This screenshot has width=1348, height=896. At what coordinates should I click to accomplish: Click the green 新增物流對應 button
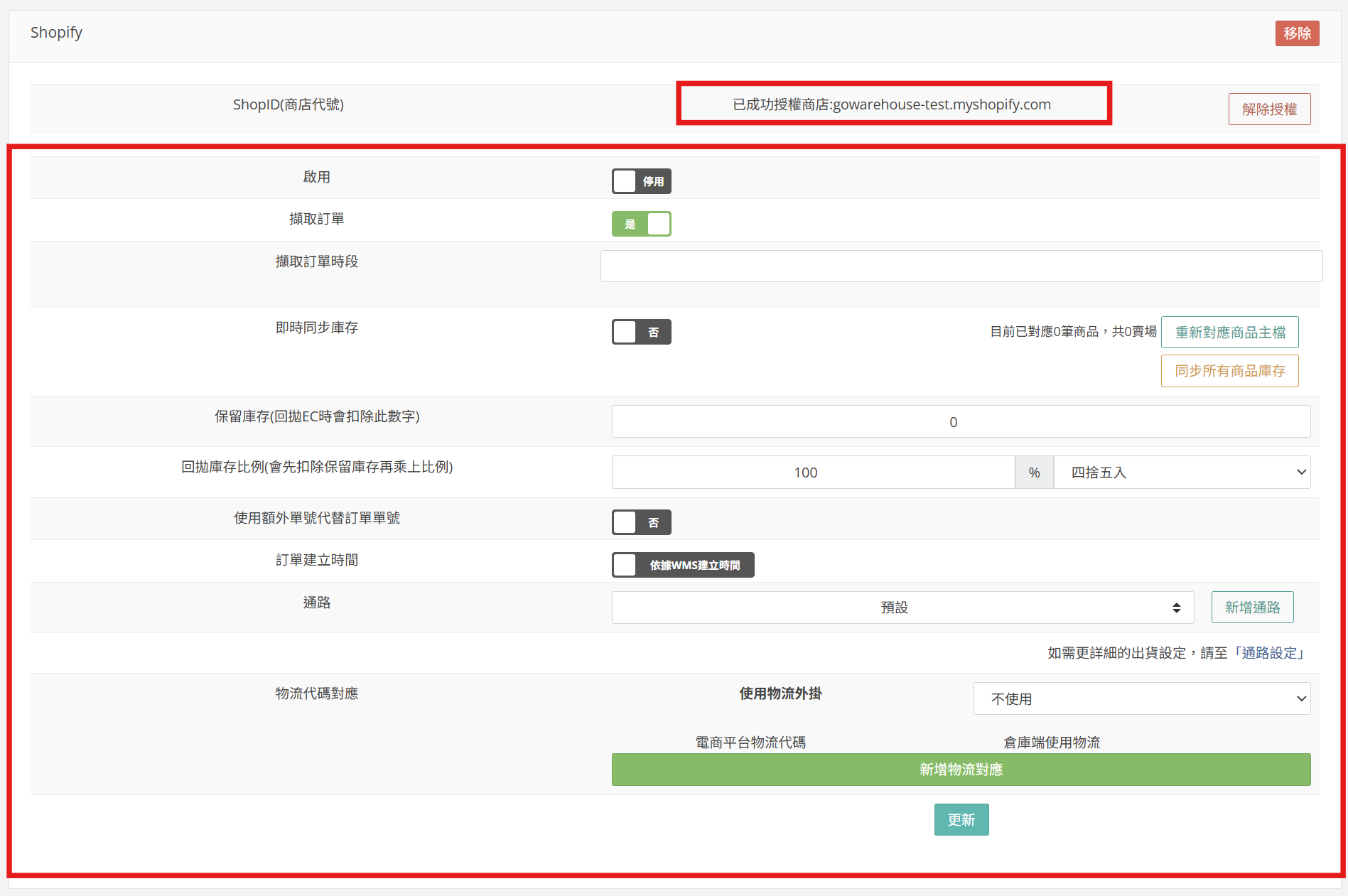coord(961,770)
